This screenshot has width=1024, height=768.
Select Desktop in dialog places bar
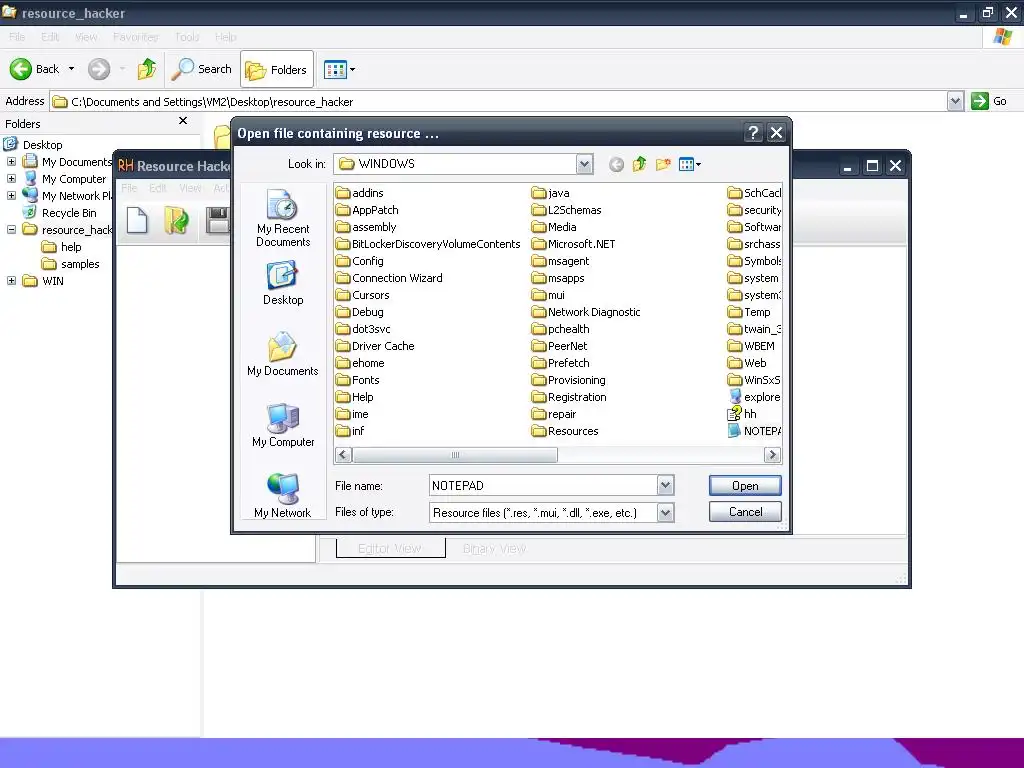283,283
